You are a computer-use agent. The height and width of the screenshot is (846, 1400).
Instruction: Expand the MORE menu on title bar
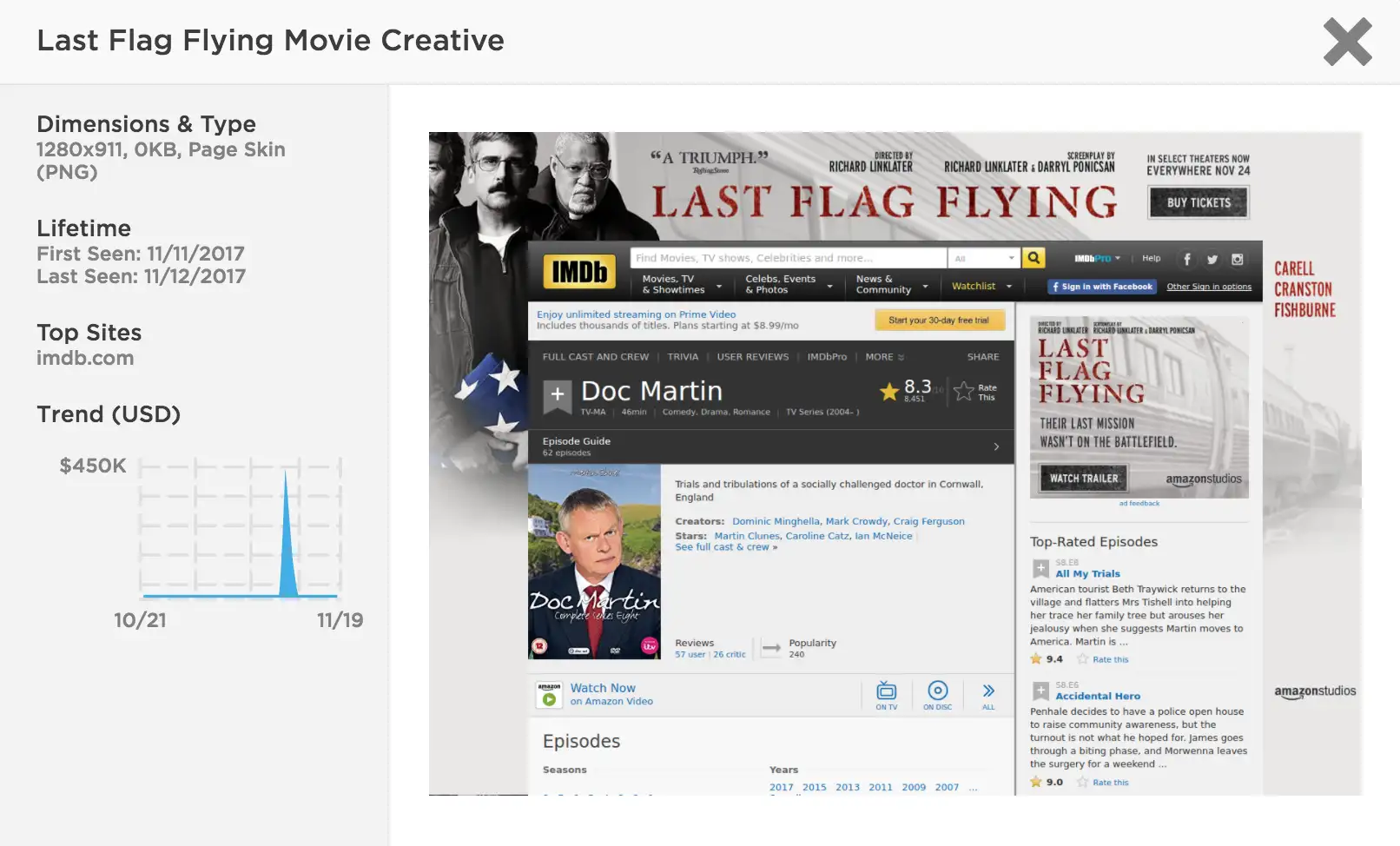tap(884, 357)
